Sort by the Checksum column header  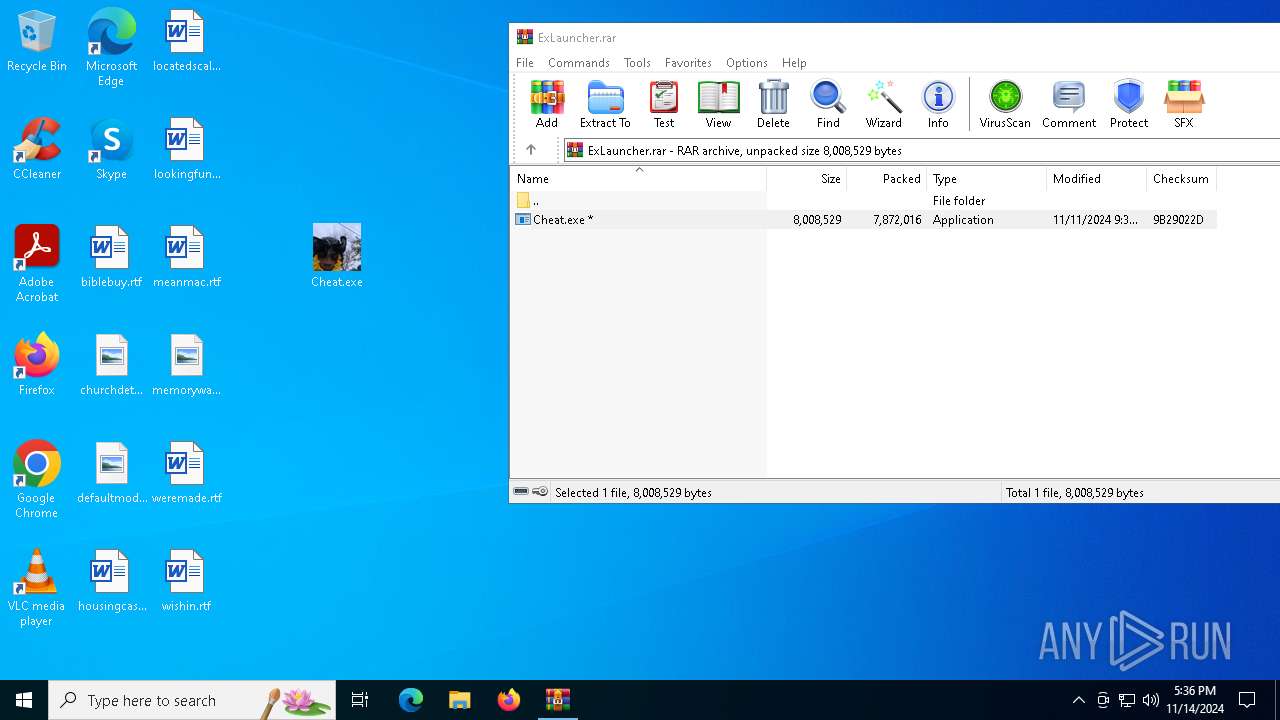pyautogui.click(x=1181, y=179)
